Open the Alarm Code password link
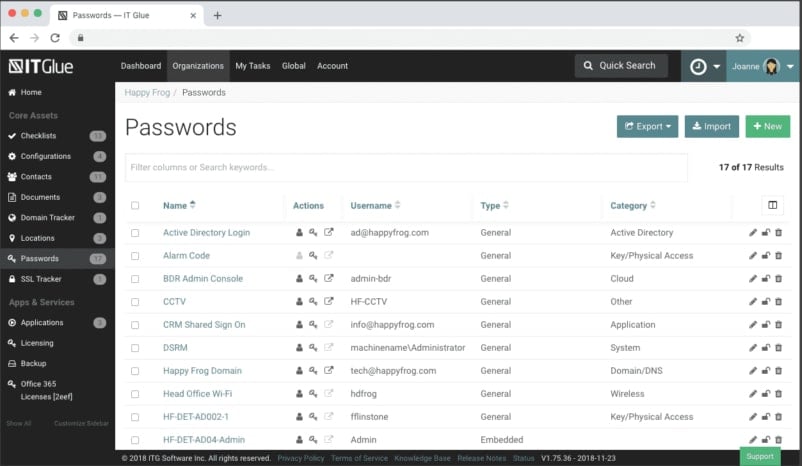This screenshot has height=466, width=802. [x=186, y=256]
